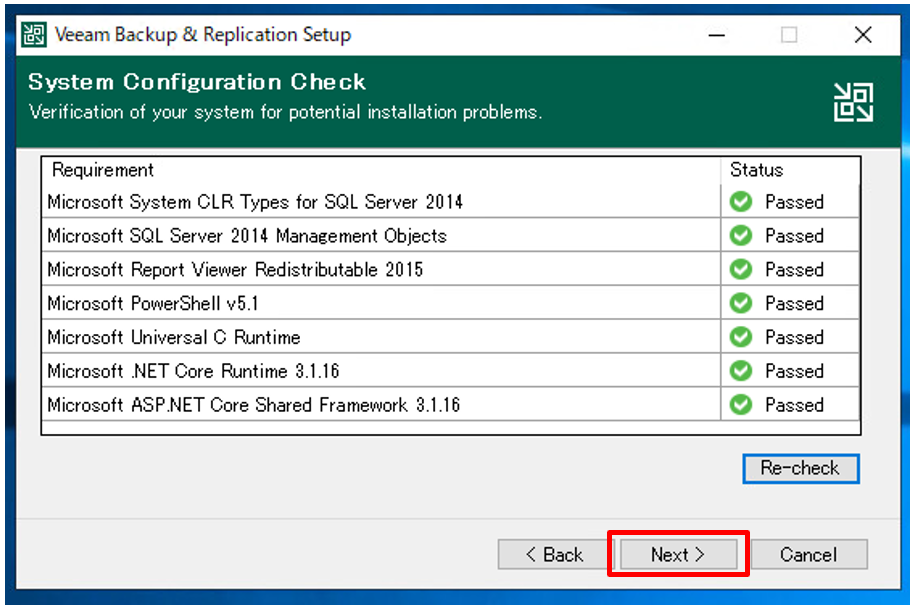Click green check for .NET Core Runtime row
This screenshot has width=913, height=609.
[741, 370]
